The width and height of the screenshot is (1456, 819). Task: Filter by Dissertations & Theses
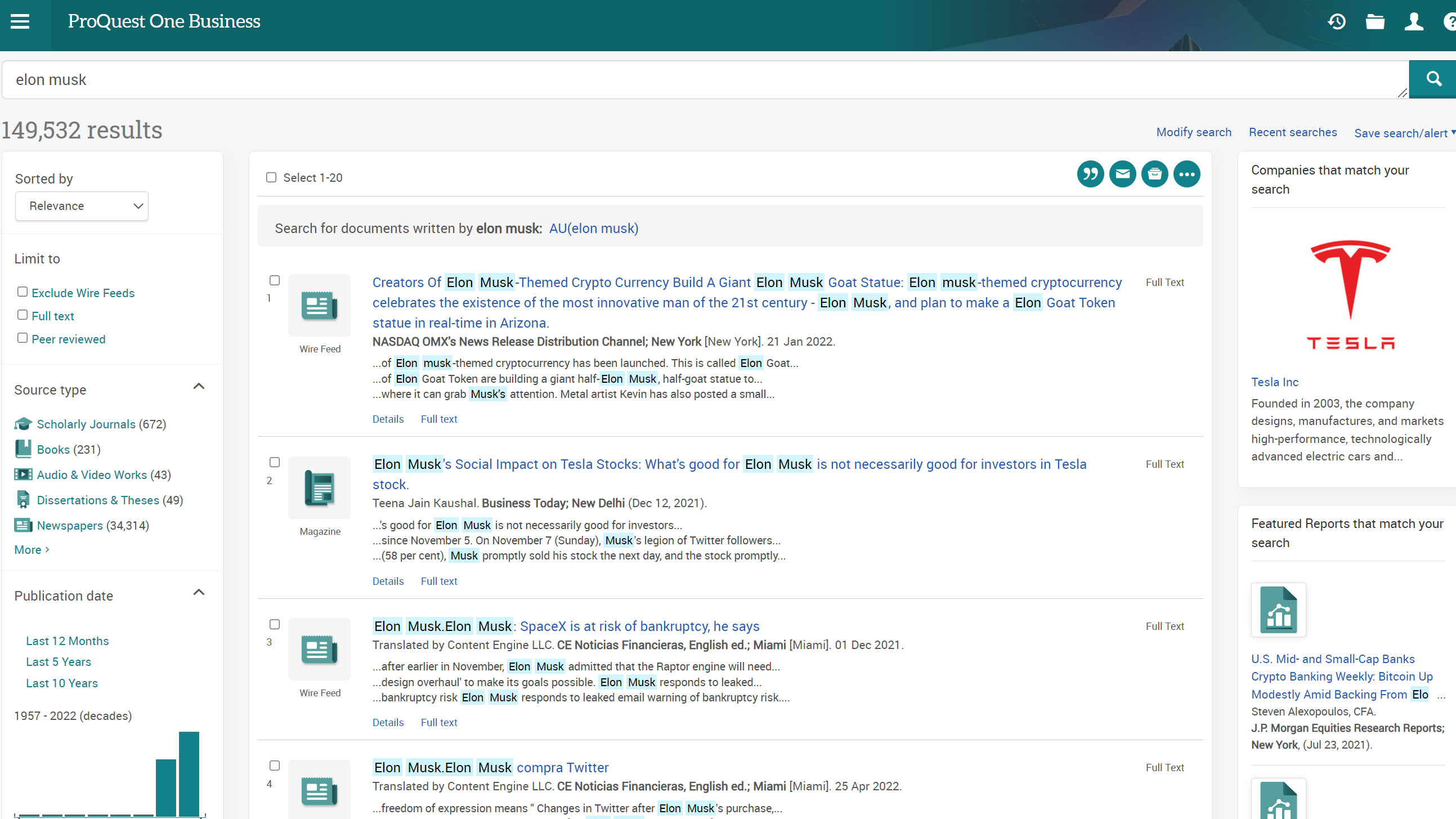pos(98,500)
